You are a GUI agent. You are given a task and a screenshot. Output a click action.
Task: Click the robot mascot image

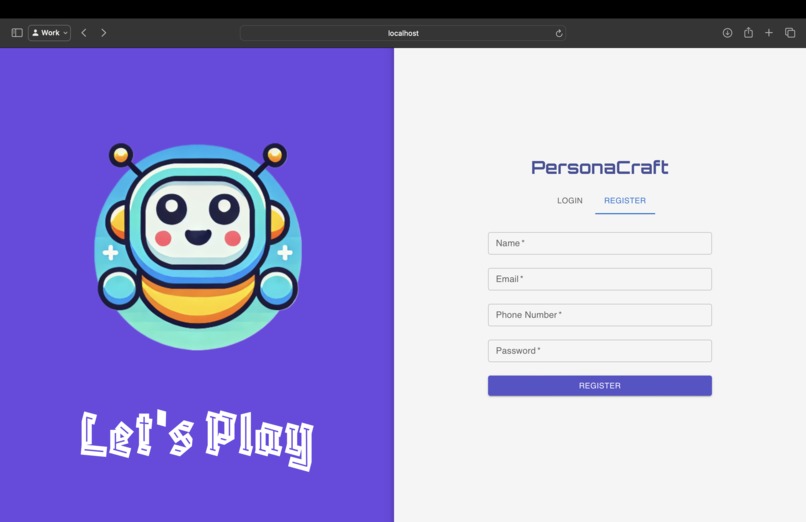(198, 247)
